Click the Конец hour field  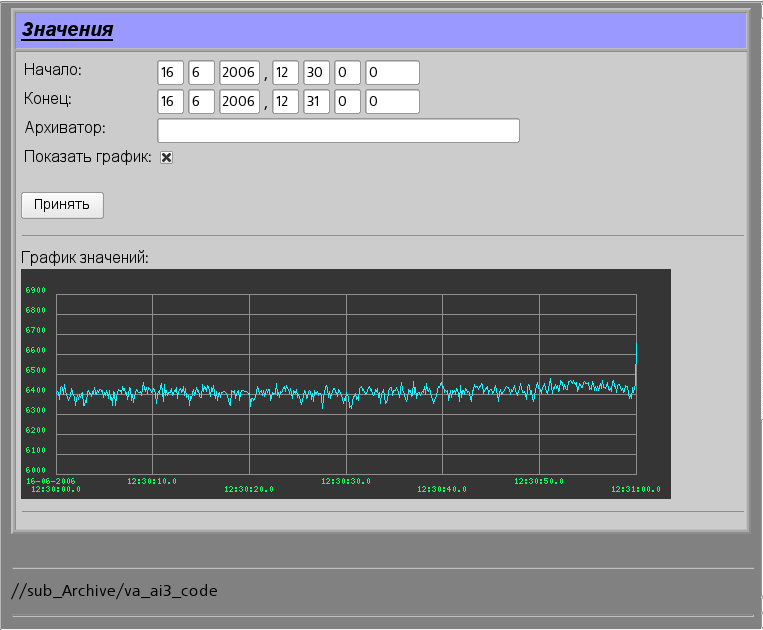pos(285,102)
